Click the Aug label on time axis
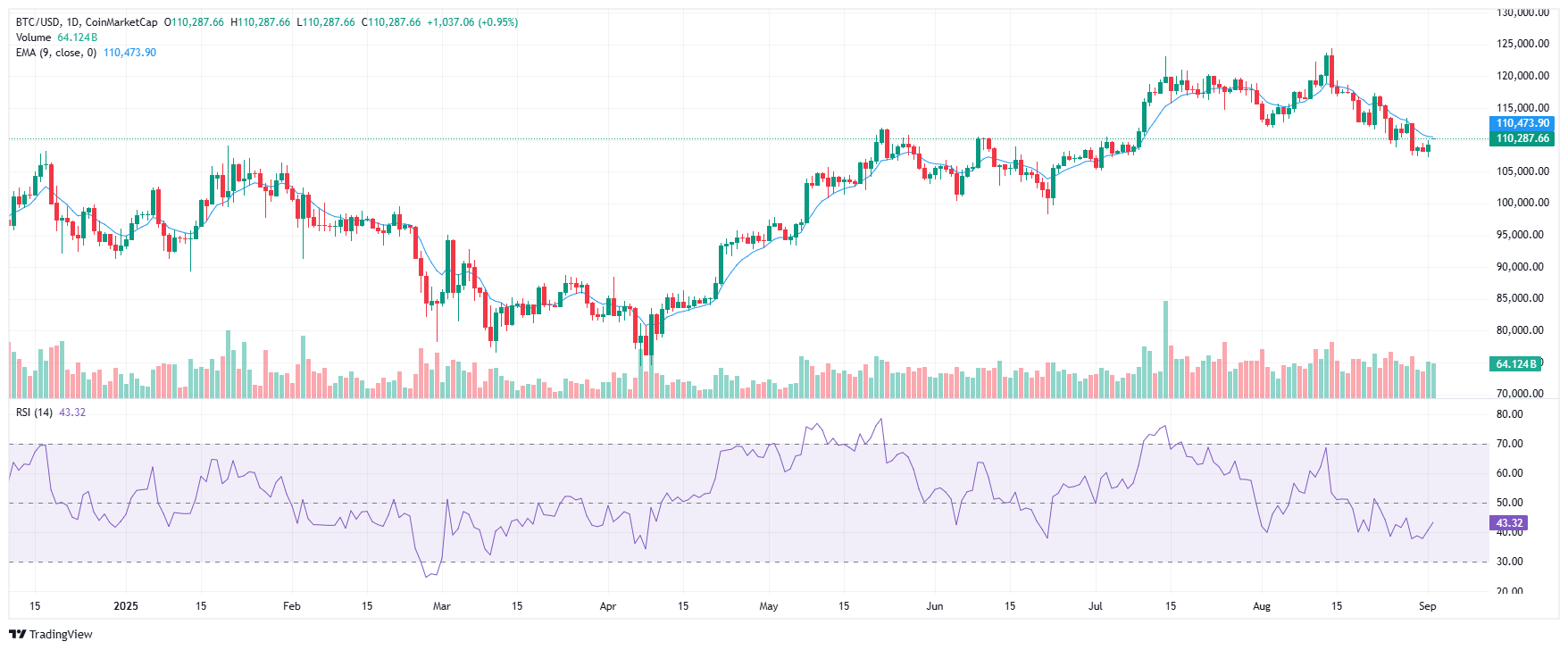Viewport: 1568px width, 650px height. [x=1261, y=606]
